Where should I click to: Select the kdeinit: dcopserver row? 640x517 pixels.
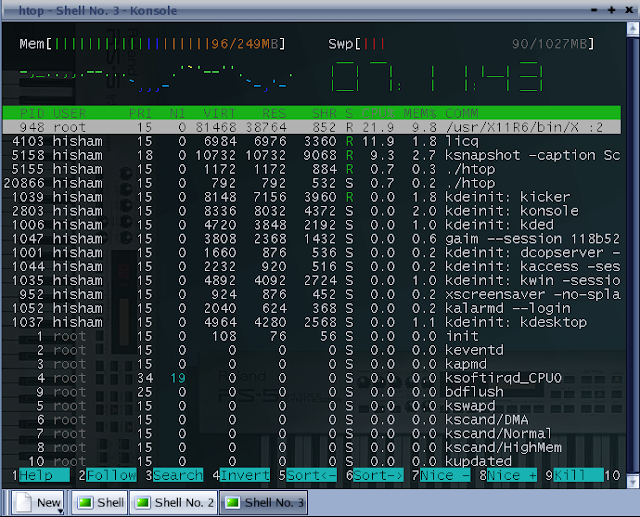click(x=312, y=252)
